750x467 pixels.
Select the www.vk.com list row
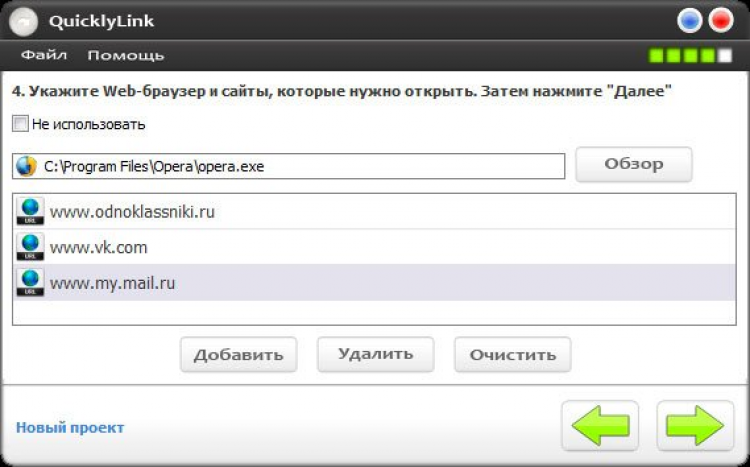(374, 247)
